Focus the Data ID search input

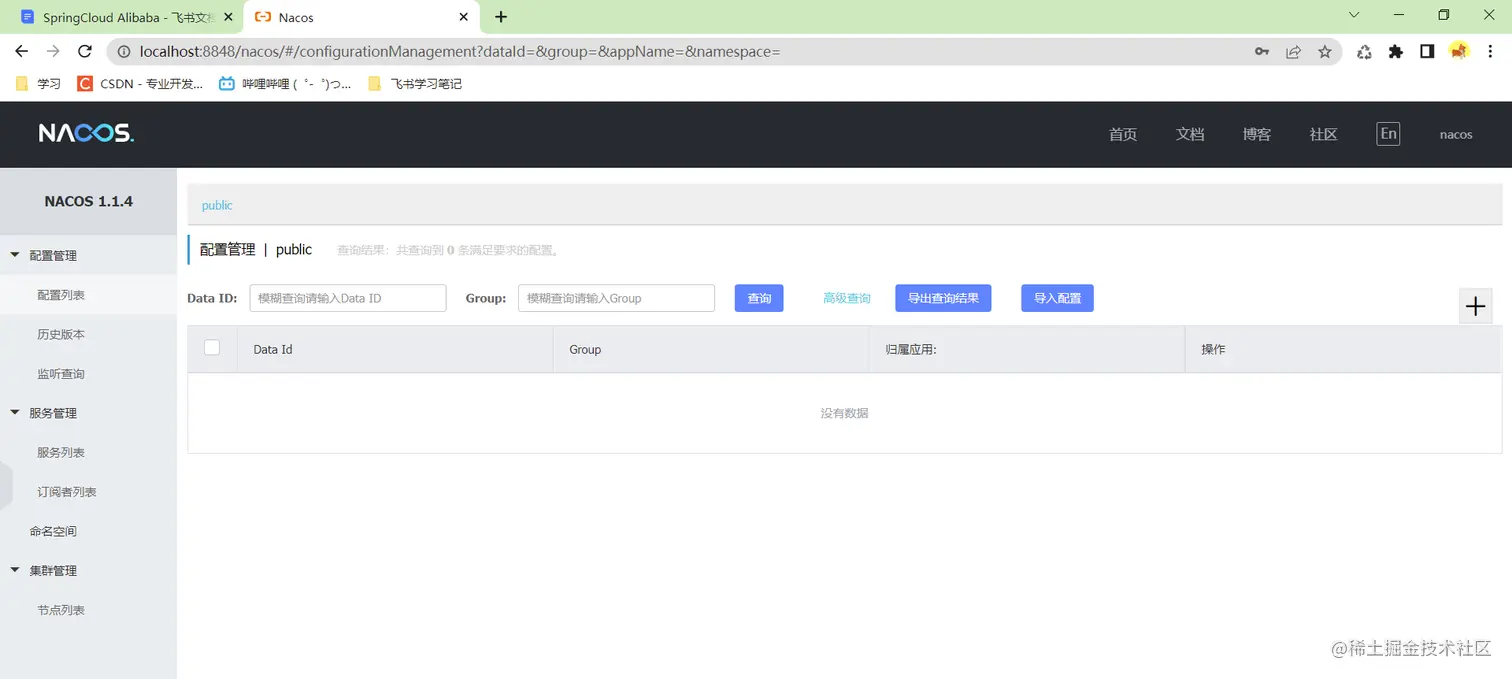tap(348, 298)
